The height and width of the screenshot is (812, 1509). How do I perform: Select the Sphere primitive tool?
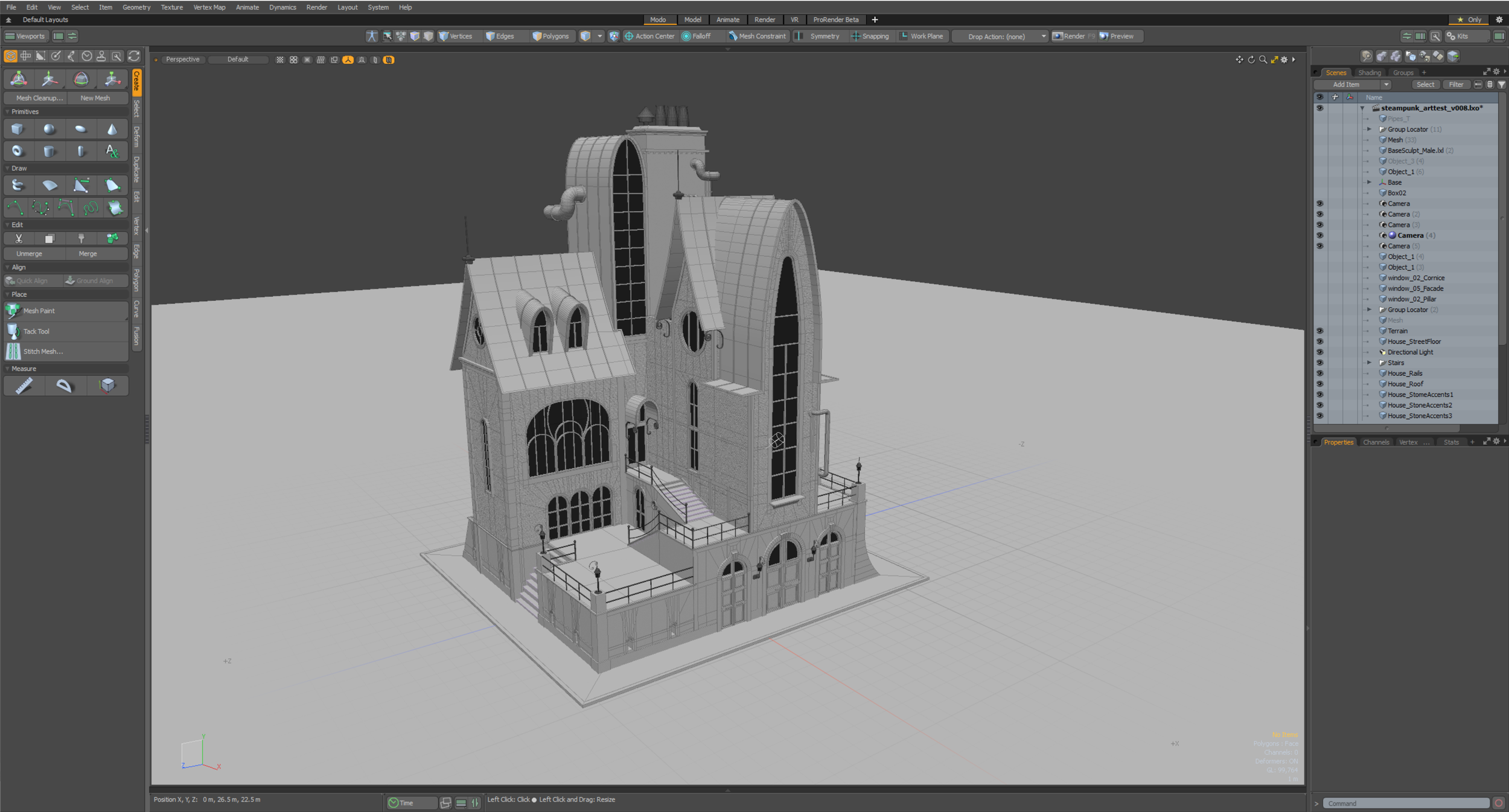point(50,128)
